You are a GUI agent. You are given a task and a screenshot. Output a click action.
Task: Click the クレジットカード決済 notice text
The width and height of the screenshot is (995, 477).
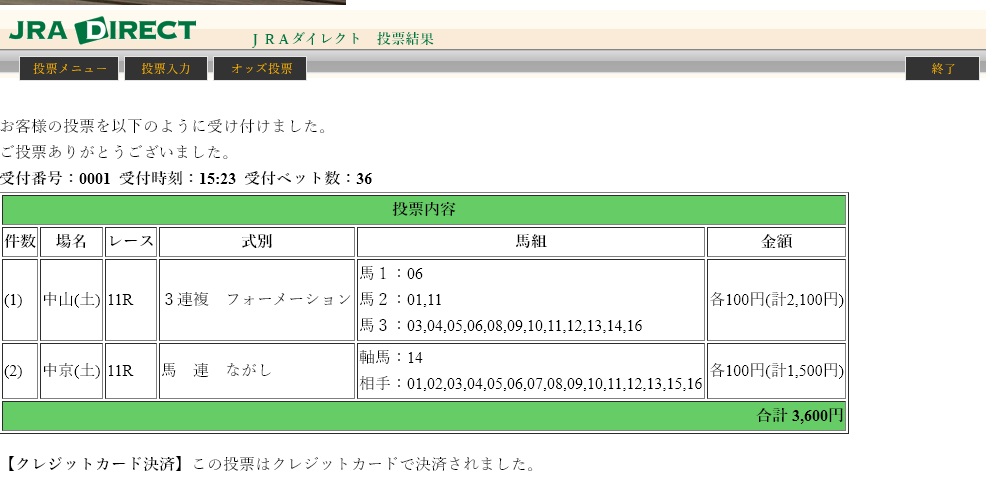pyautogui.click(x=268, y=464)
